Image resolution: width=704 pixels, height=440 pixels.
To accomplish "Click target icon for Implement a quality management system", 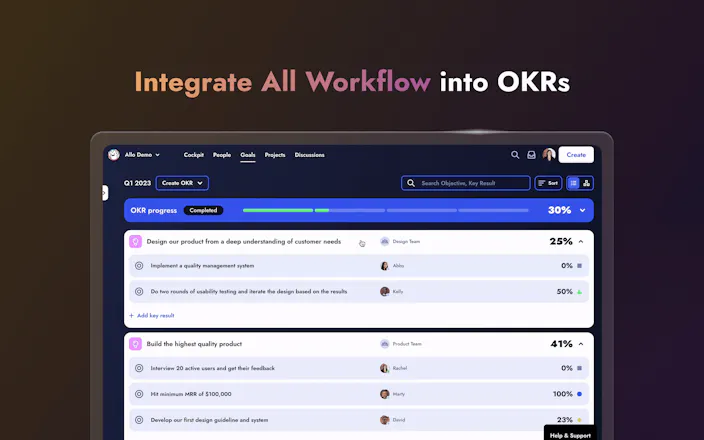I will click(x=139, y=266).
